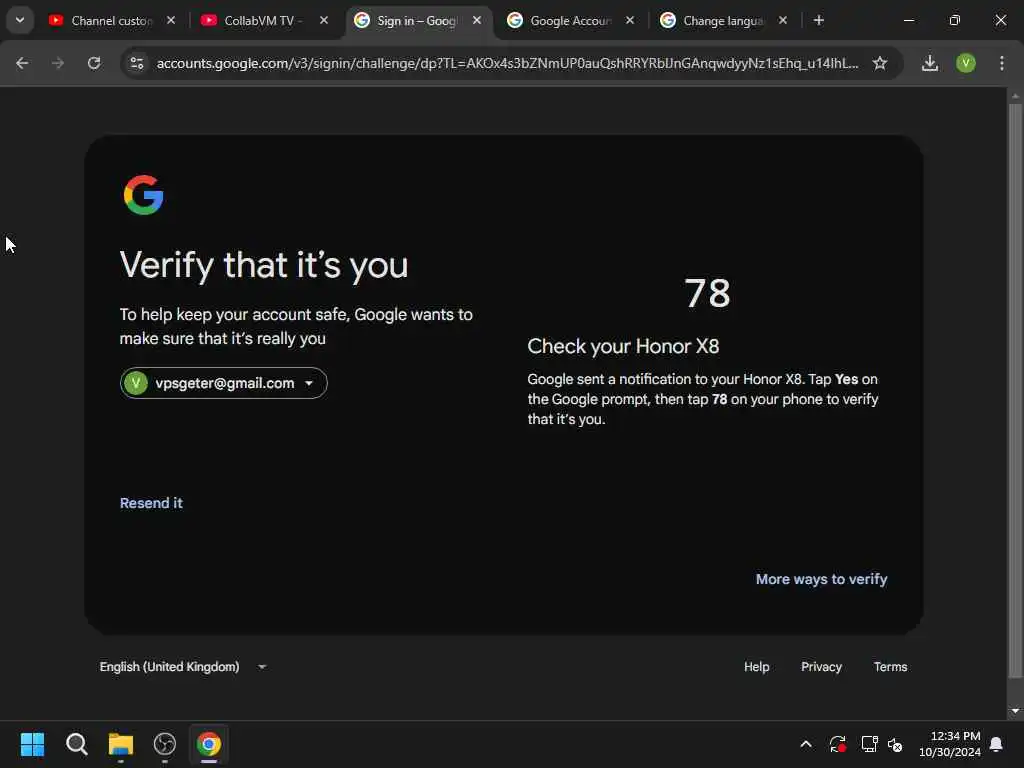Open Windows taskbar search
The image size is (1024, 768).
coord(76,744)
